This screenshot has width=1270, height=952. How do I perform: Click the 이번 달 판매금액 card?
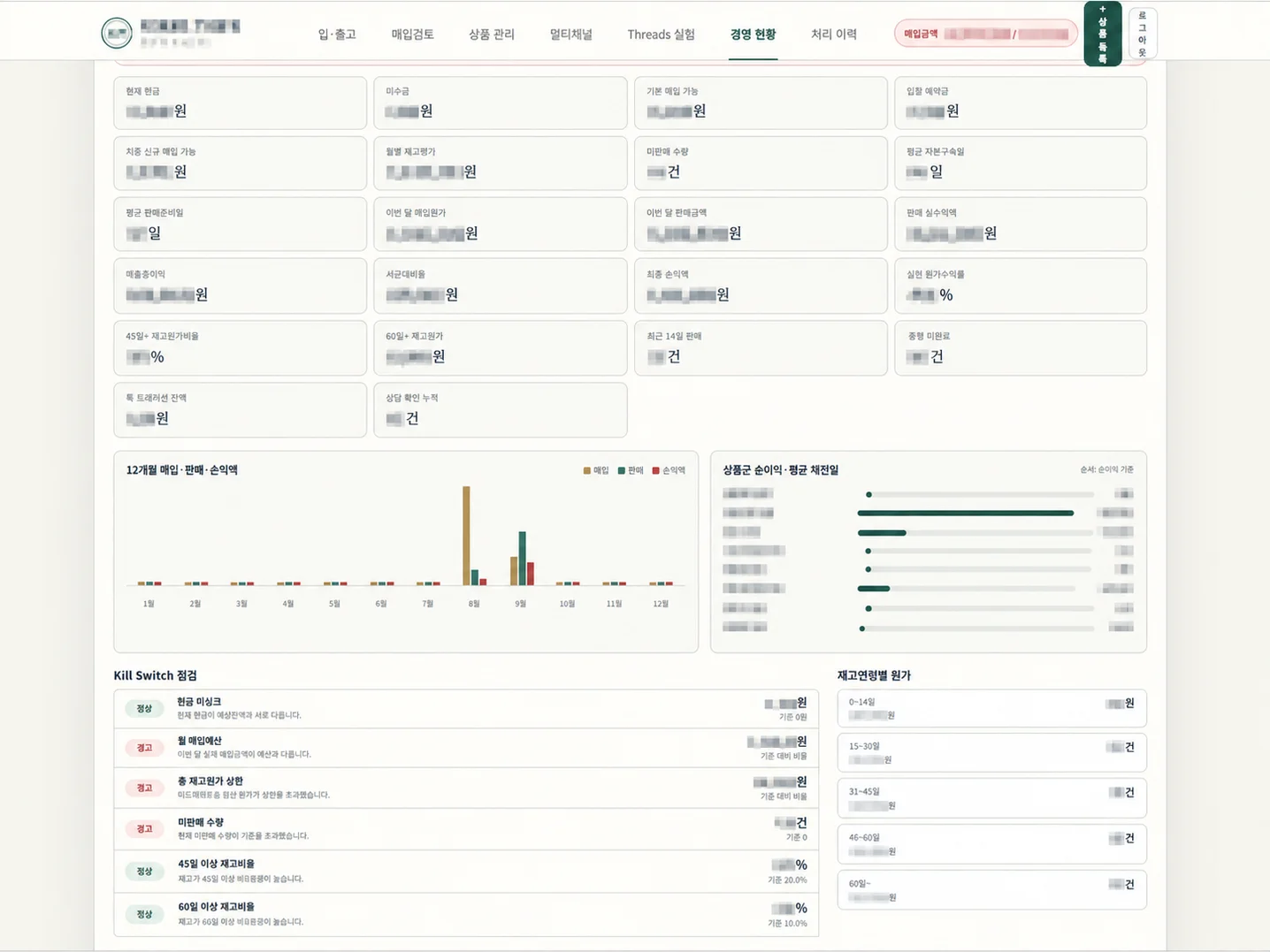[761, 225]
